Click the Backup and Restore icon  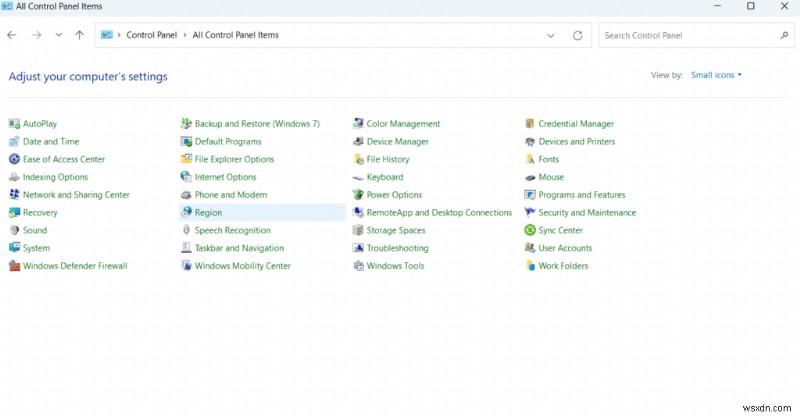pyautogui.click(x=186, y=124)
